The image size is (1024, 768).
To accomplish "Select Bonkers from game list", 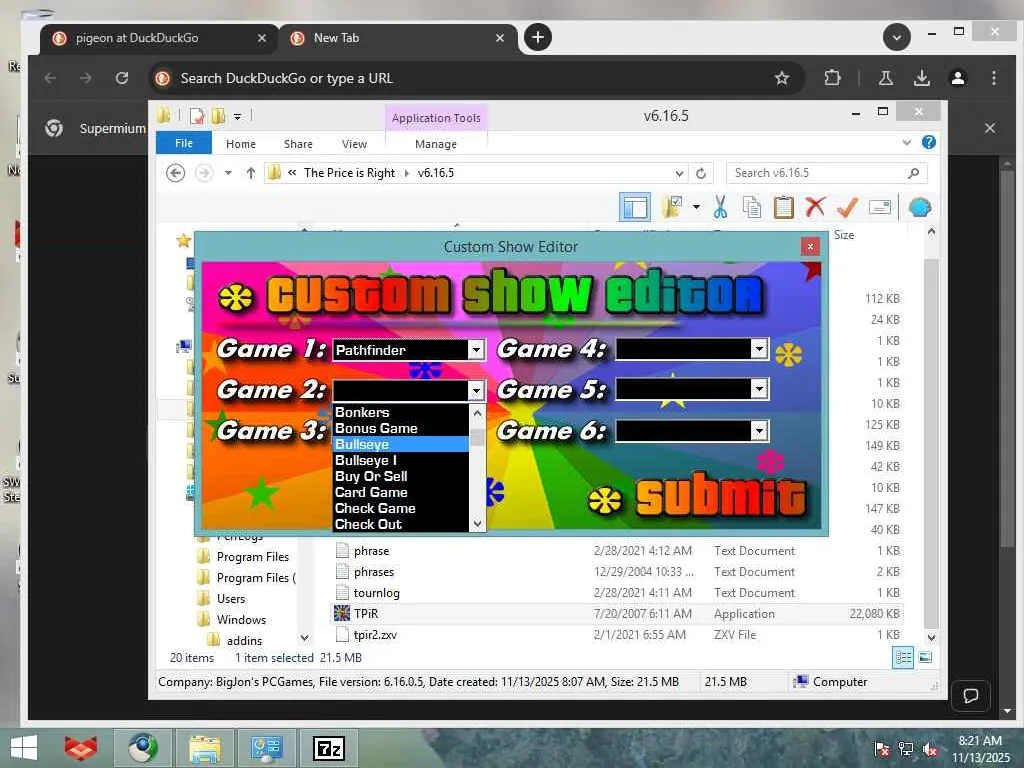I will click(401, 412).
